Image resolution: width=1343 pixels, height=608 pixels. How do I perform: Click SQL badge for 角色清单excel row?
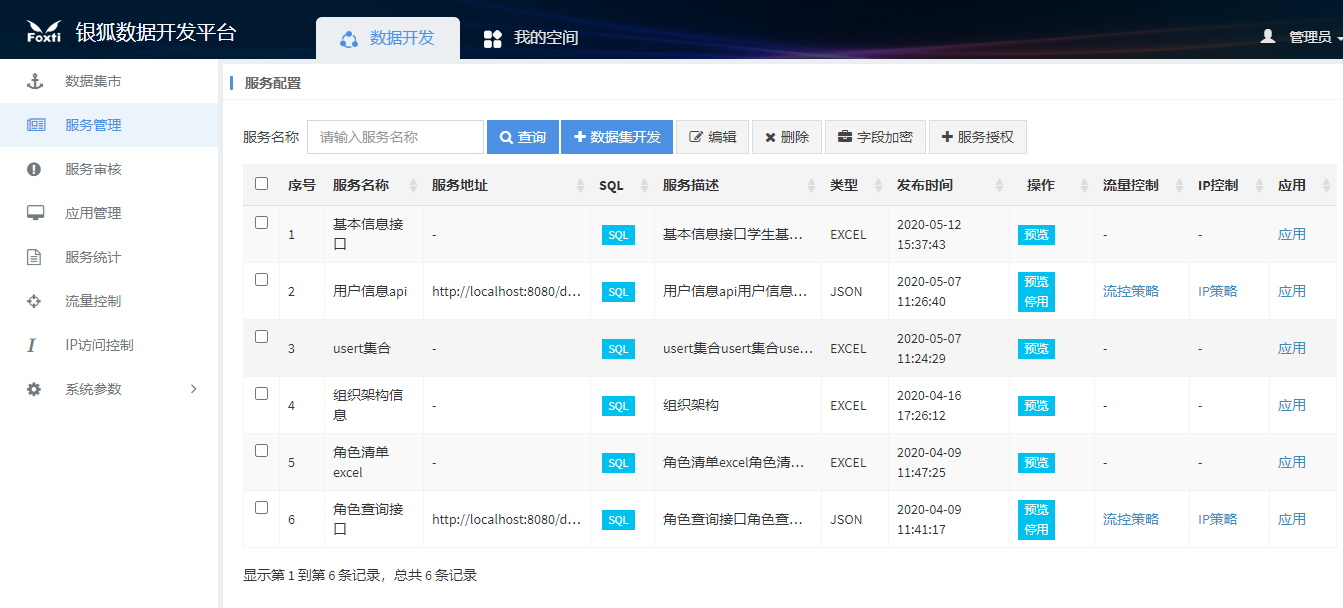[618, 463]
